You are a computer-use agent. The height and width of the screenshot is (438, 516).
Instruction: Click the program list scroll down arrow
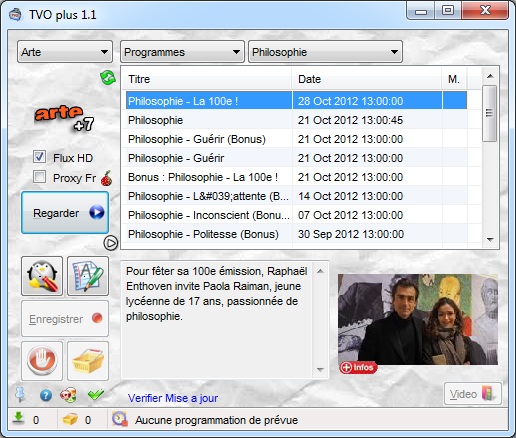click(490, 239)
